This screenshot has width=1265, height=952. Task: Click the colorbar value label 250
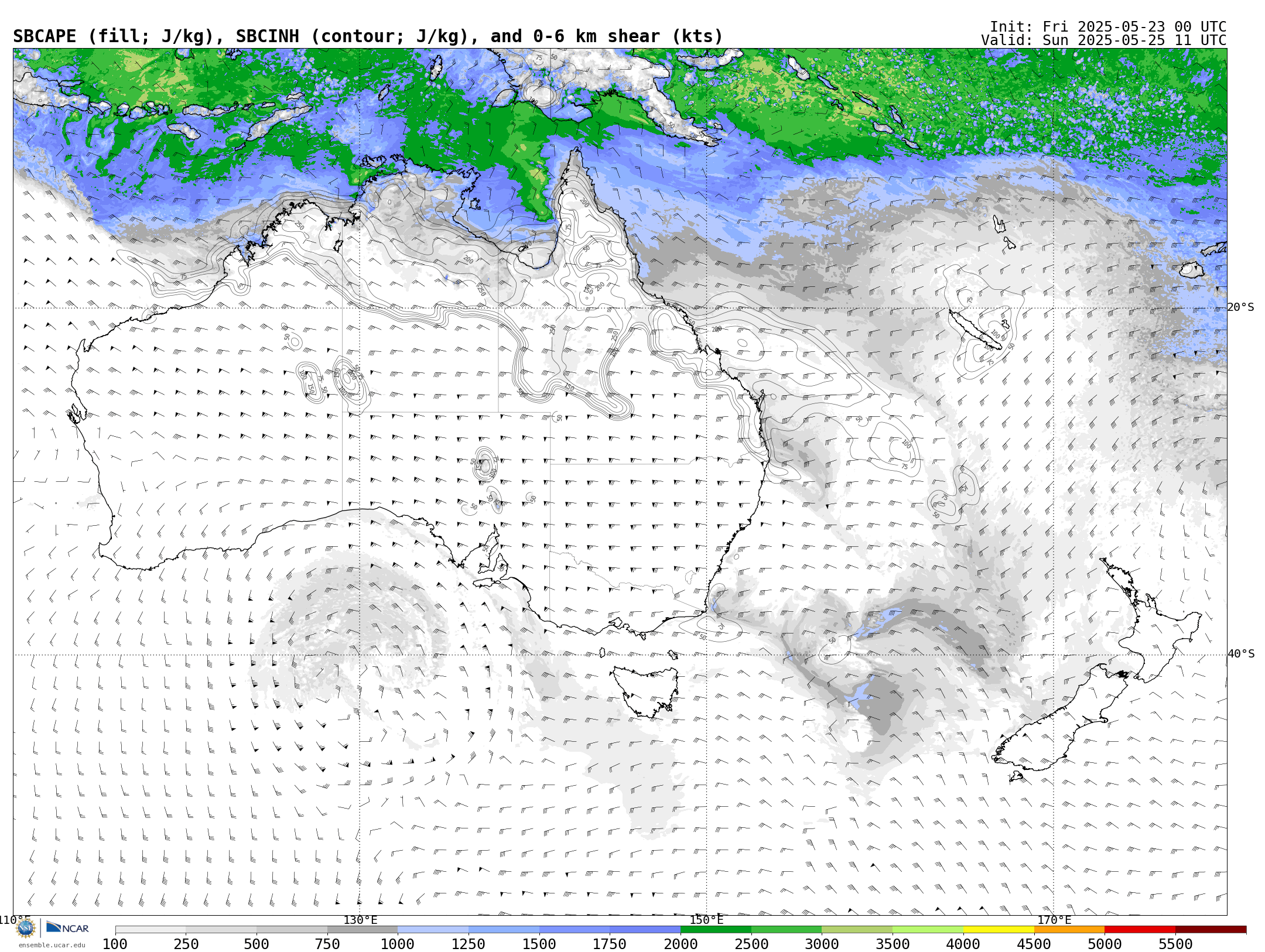(x=186, y=944)
